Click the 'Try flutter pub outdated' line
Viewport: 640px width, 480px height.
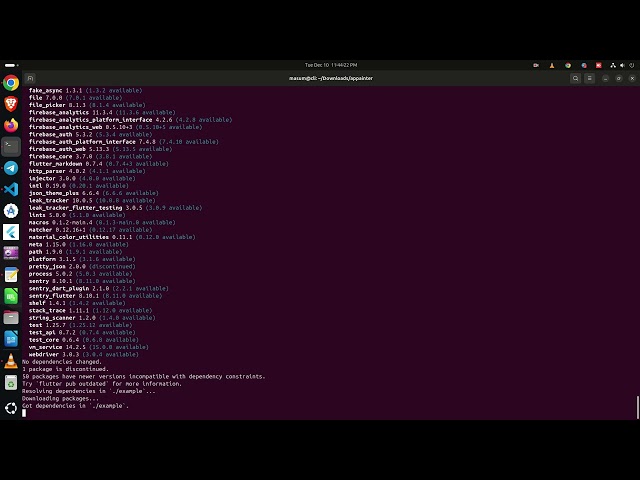pos(102,384)
